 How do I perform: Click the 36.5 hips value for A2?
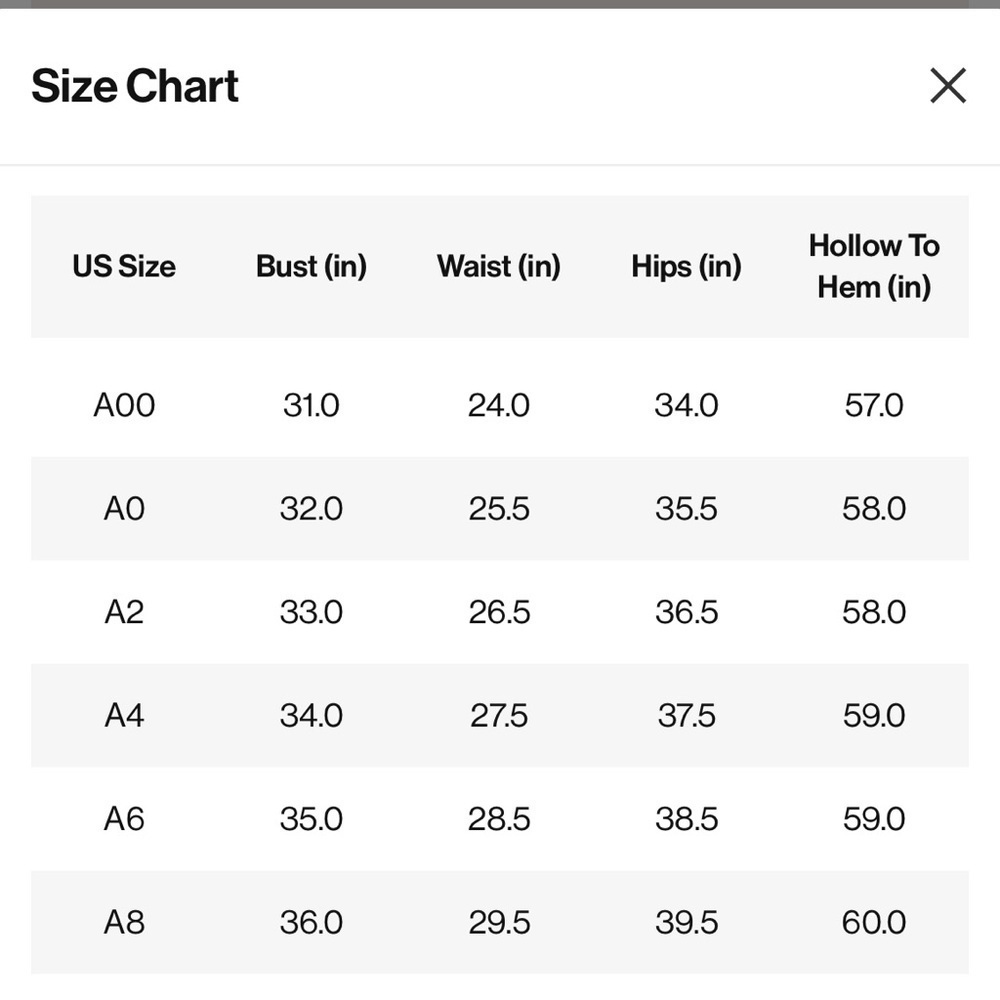pos(686,612)
